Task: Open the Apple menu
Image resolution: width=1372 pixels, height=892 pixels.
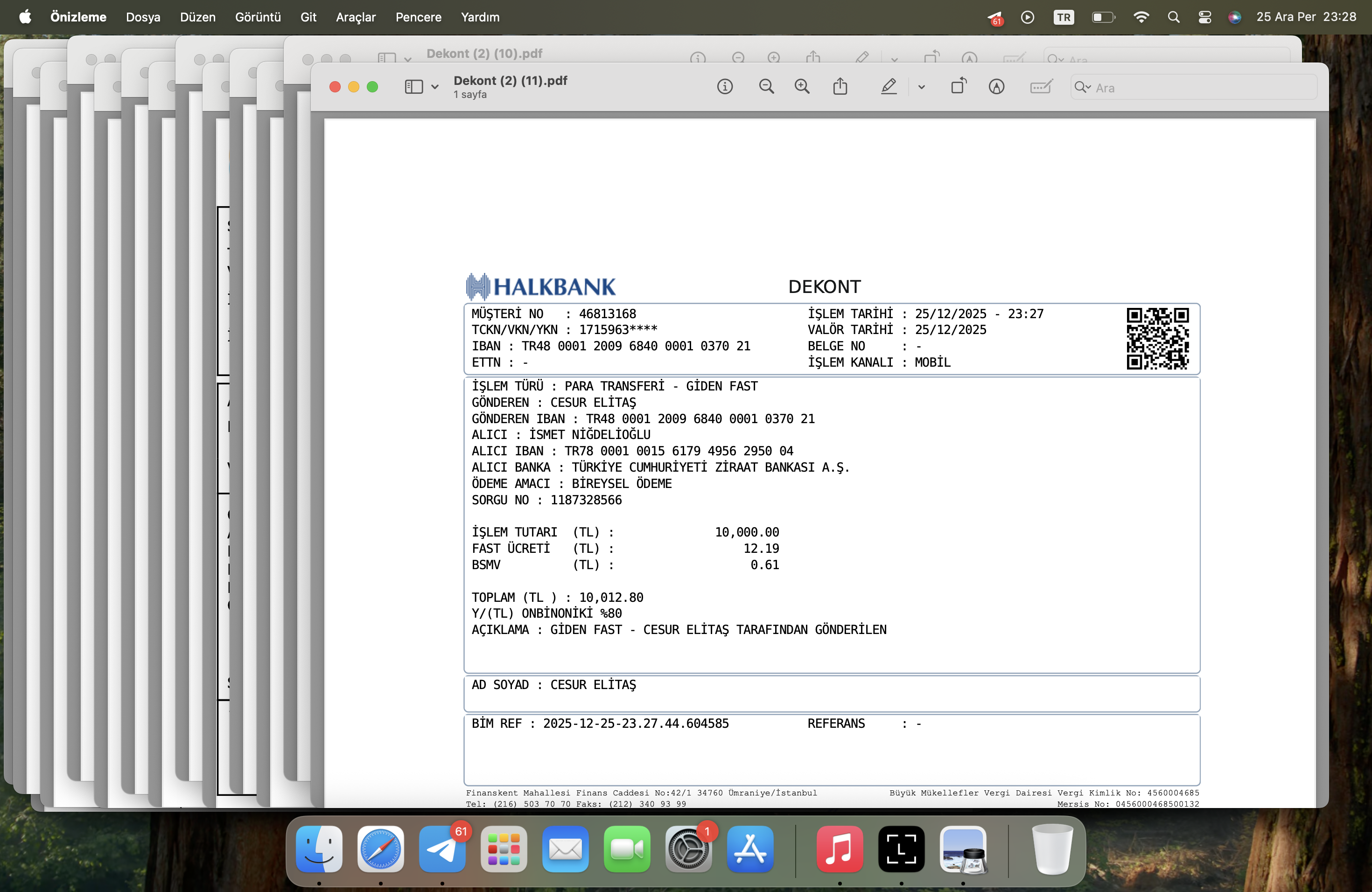Action: (25, 17)
